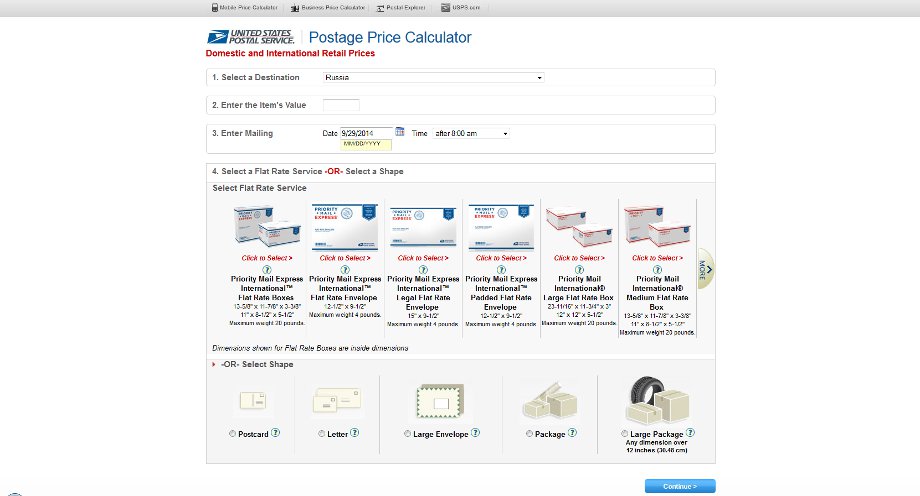Viewport: 920px width, 496px height.
Task: Click 'Click to Select' under Medium Flat Rate Box
Action: coord(657,258)
